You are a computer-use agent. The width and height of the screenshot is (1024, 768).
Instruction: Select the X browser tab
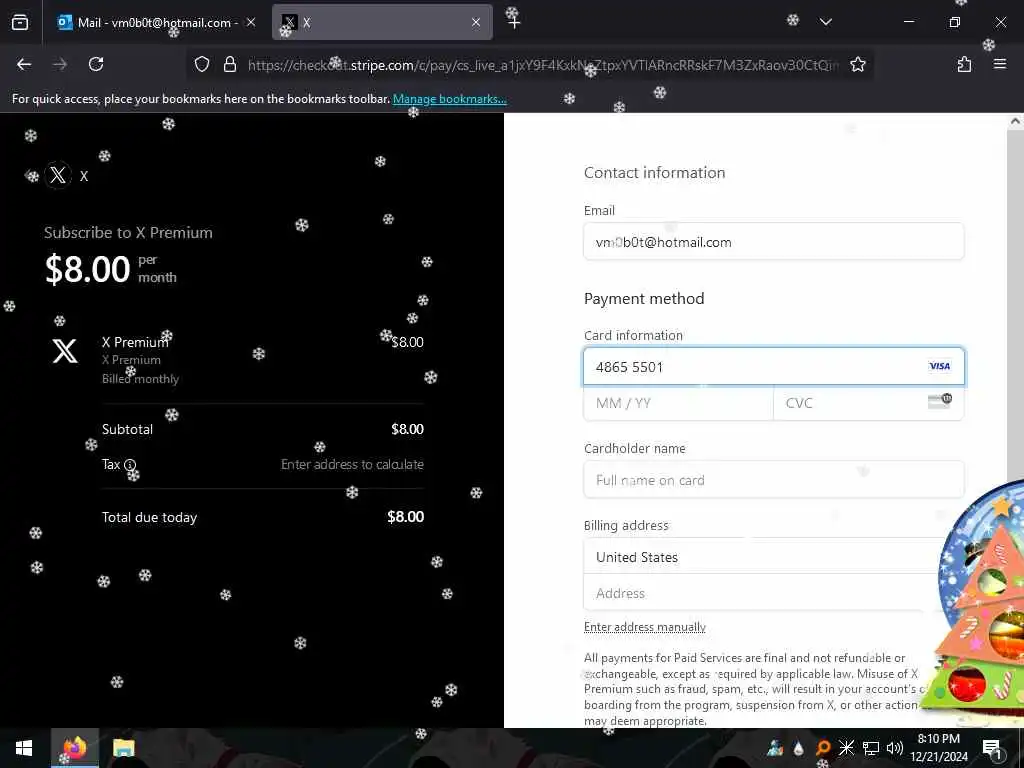382,22
